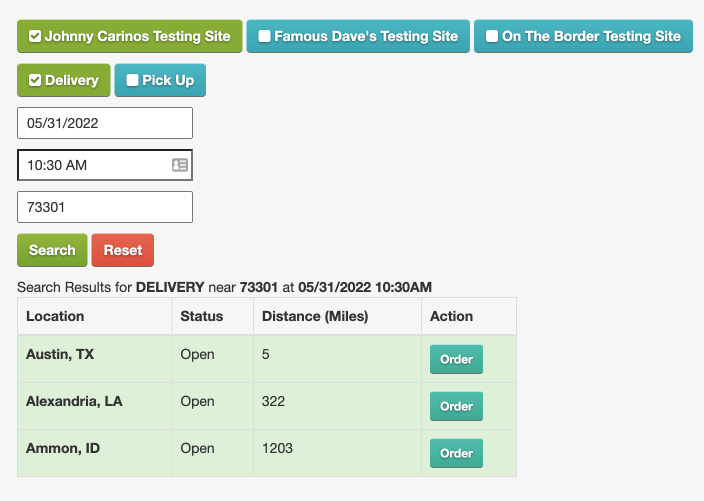Toggle the Delivery option
704x501 pixels.
[64, 80]
